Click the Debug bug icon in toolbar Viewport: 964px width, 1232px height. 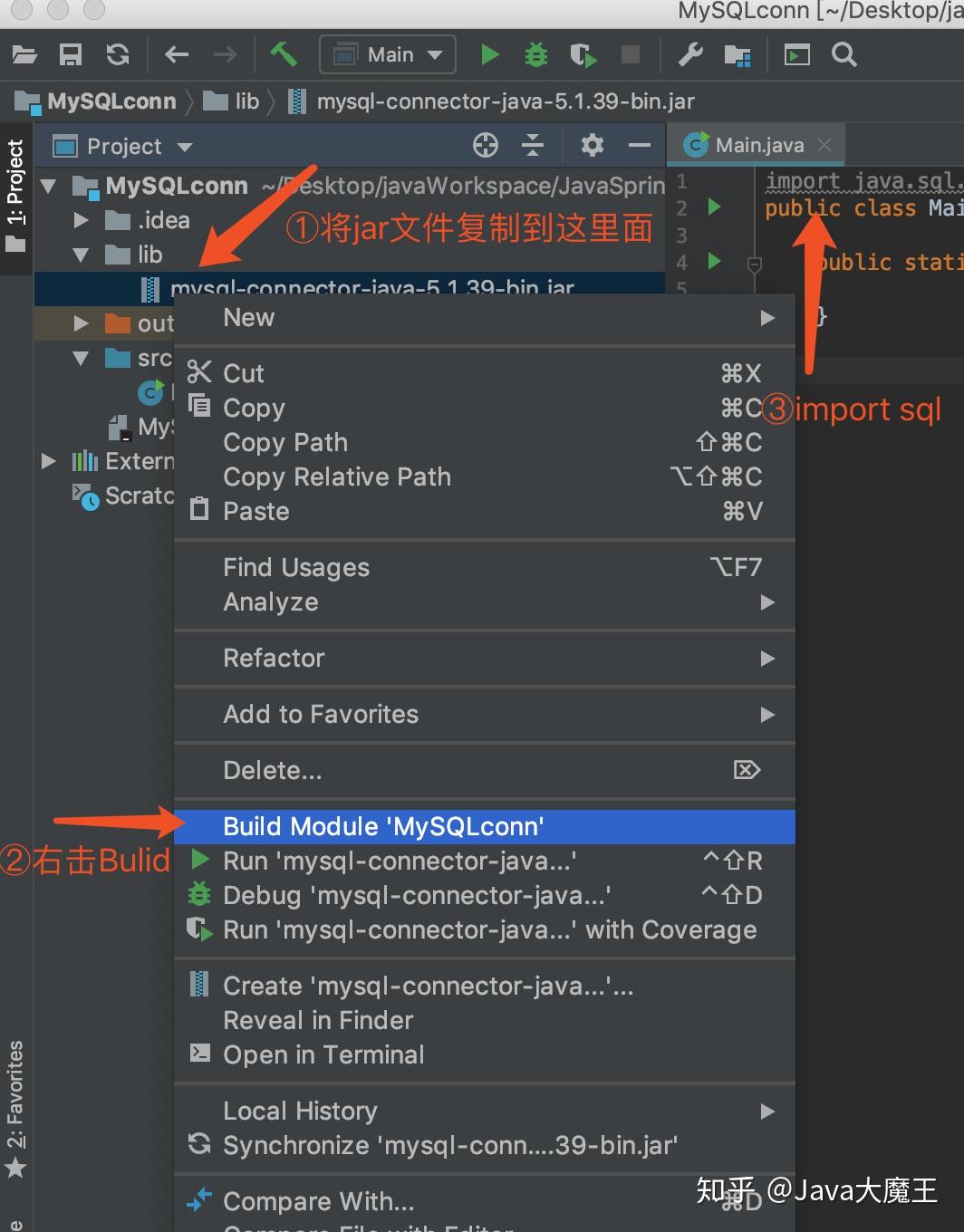click(536, 55)
